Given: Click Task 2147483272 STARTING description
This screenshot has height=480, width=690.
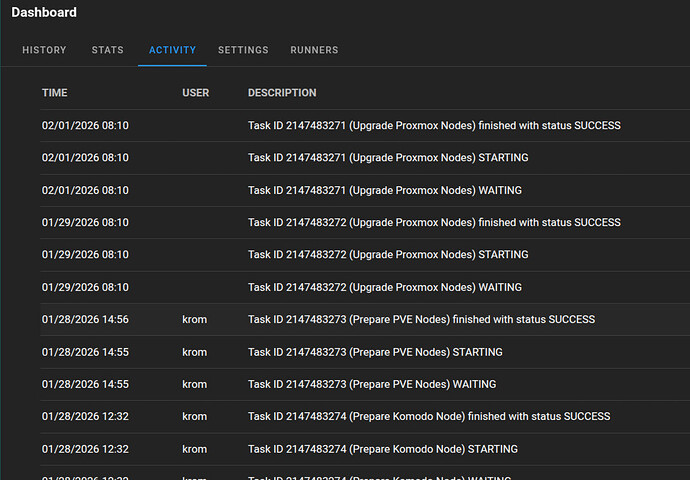Looking at the screenshot, I should [x=388, y=255].
